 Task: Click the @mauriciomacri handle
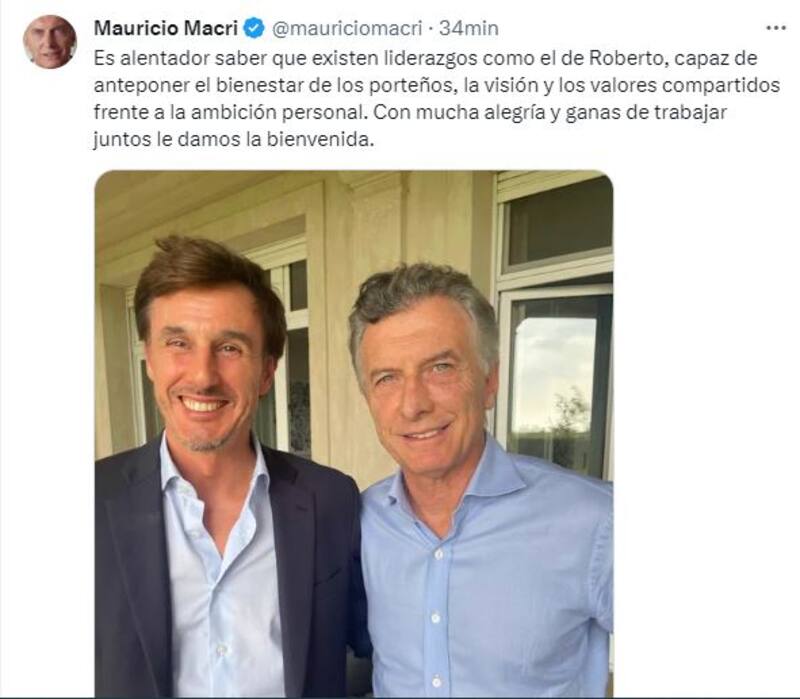[347, 29]
